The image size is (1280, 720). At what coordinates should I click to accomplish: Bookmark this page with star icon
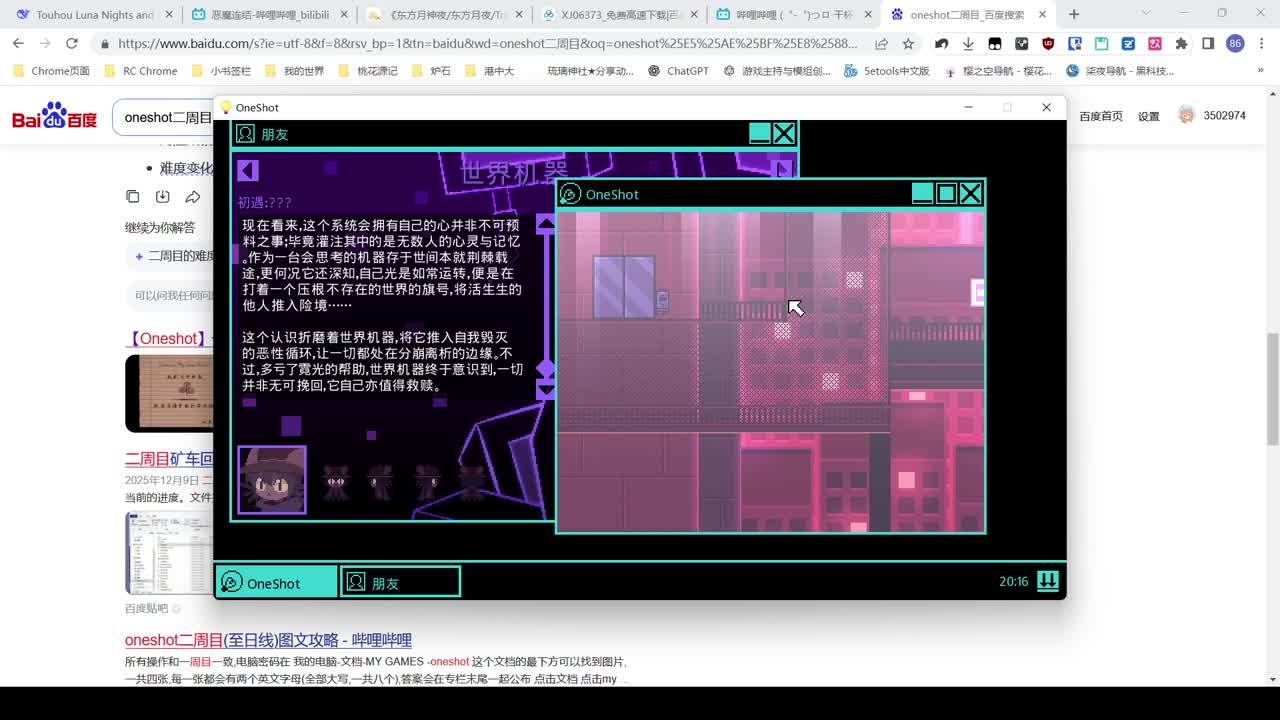(x=908, y=44)
